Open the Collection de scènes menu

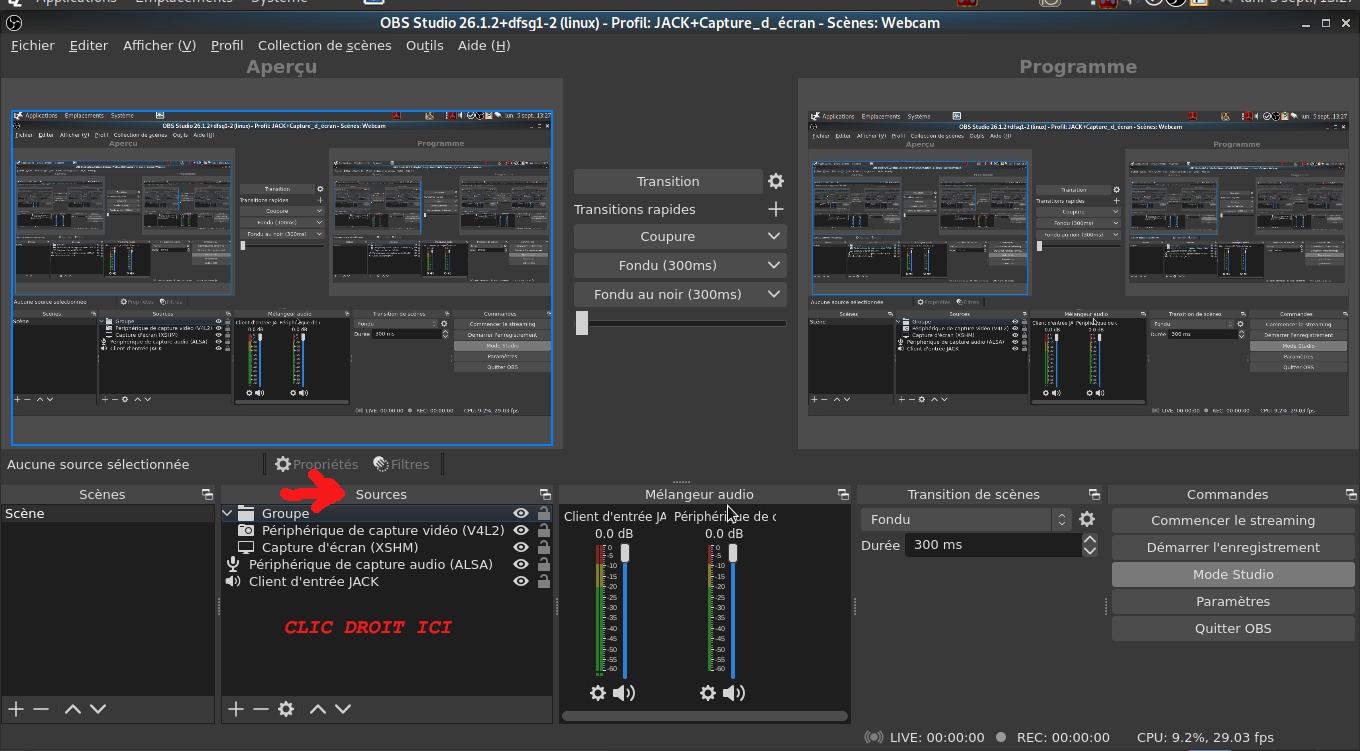[325, 45]
